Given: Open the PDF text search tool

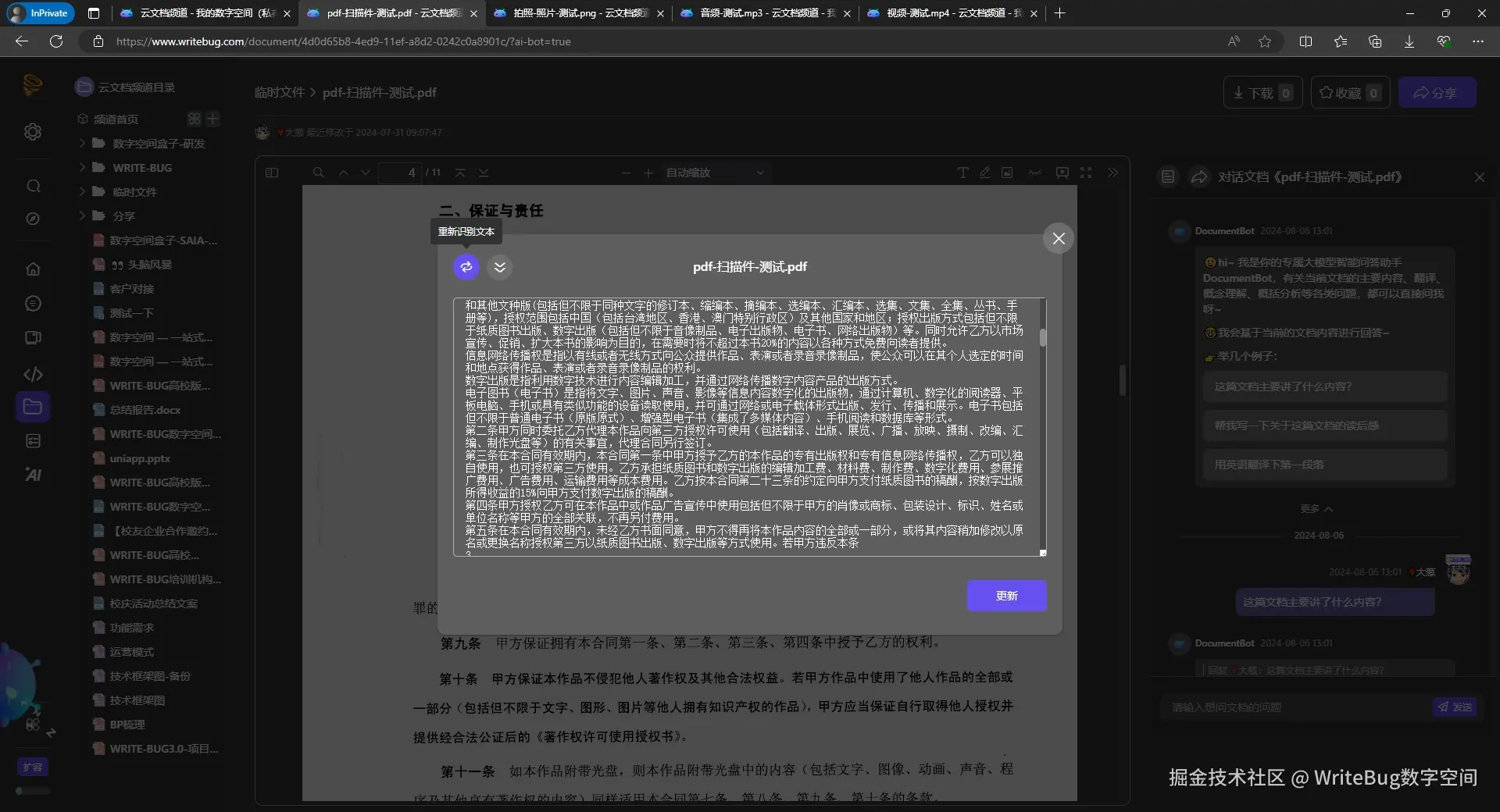Looking at the screenshot, I should 318,173.
